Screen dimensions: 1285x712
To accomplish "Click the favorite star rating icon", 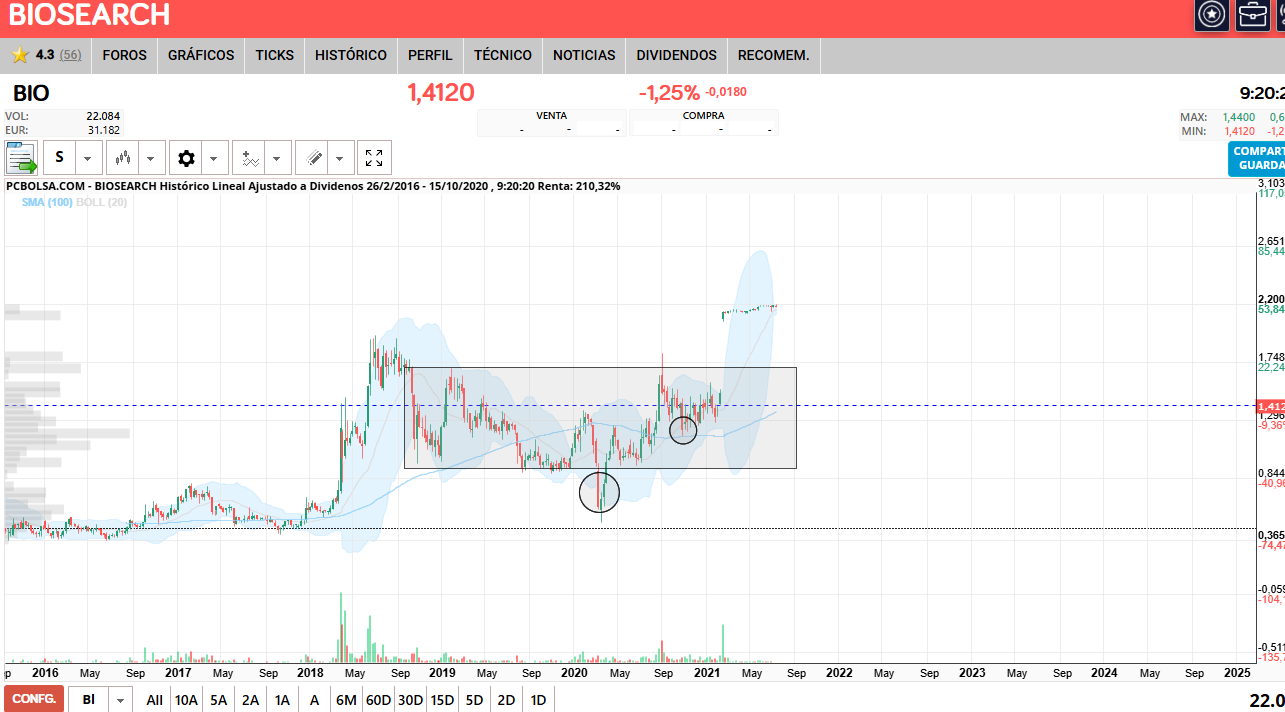I will (x=20, y=55).
